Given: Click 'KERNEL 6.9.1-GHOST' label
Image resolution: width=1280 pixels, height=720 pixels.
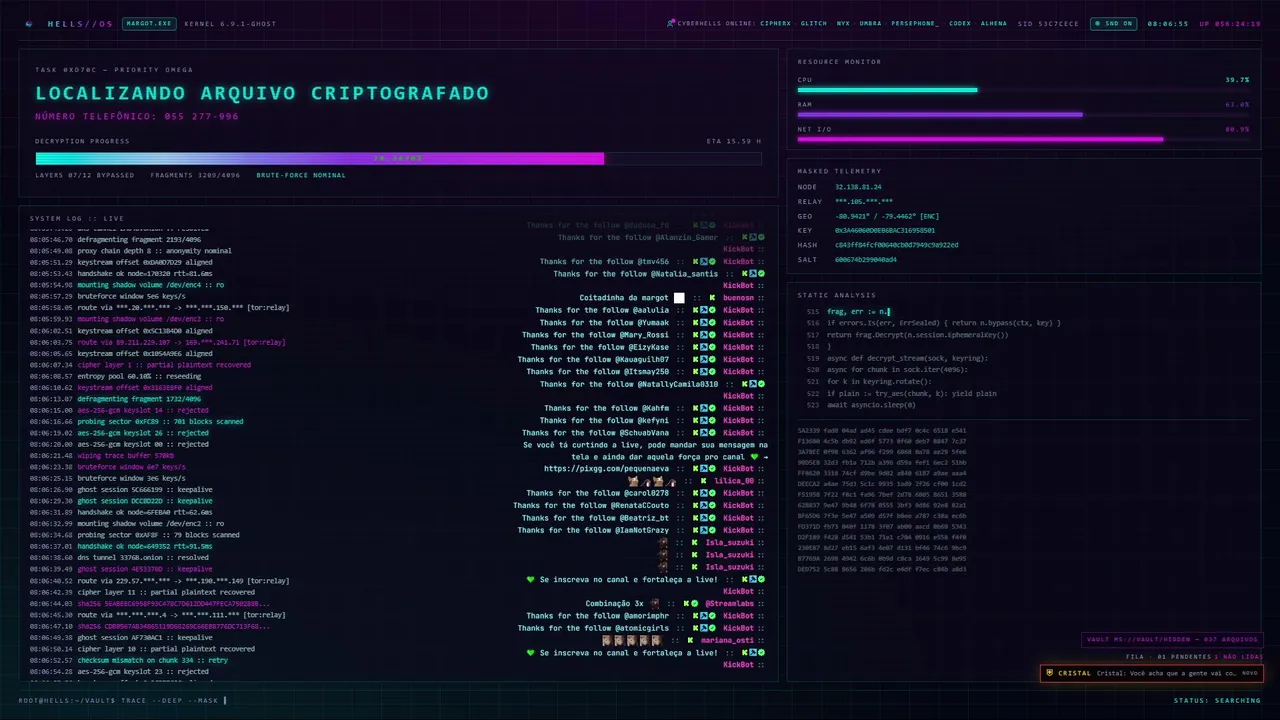Looking at the screenshot, I should (x=231, y=23).
